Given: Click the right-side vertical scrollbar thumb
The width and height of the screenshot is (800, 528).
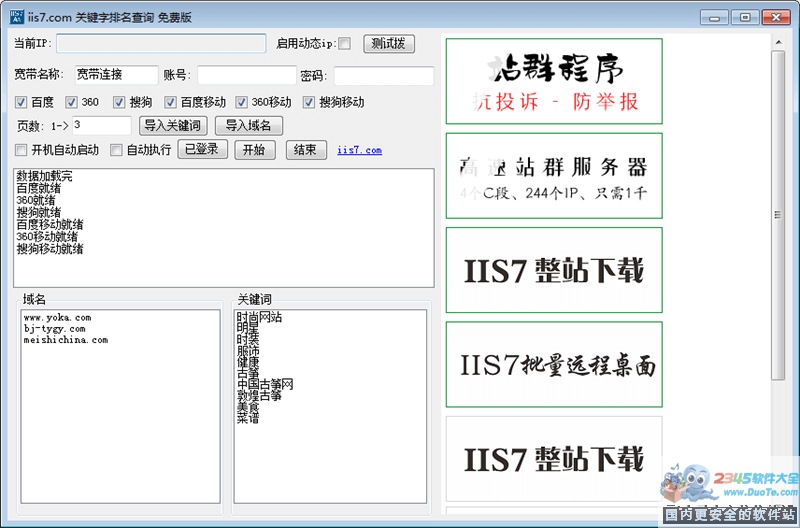Looking at the screenshot, I should click(x=778, y=215).
